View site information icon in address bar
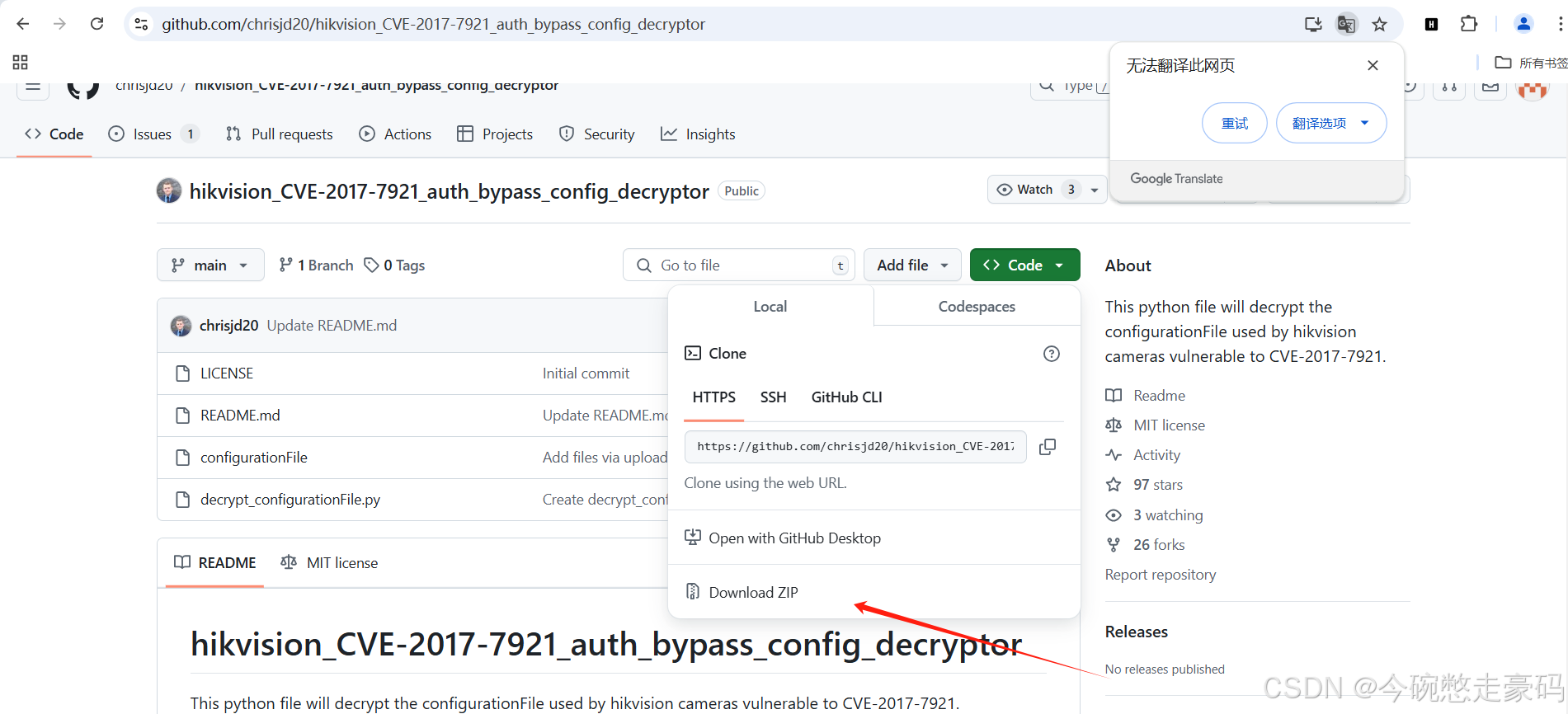Viewport: 1568px width, 714px height. [x=142, y=24]
